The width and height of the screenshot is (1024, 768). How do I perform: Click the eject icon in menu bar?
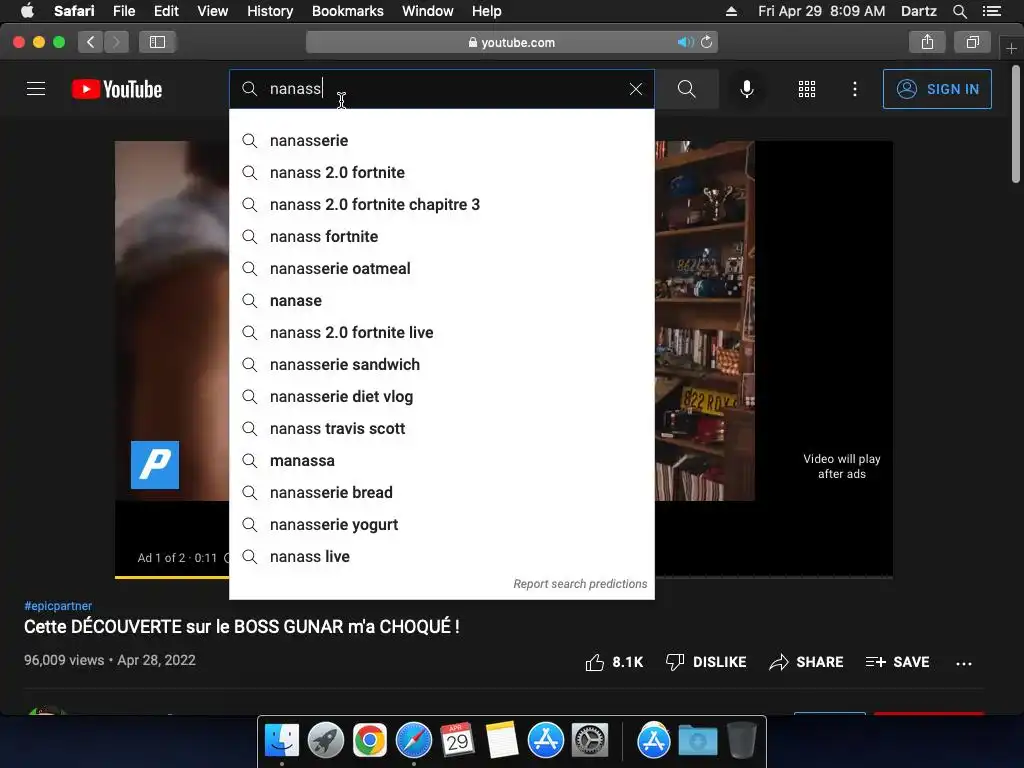(x=731, y=11)
